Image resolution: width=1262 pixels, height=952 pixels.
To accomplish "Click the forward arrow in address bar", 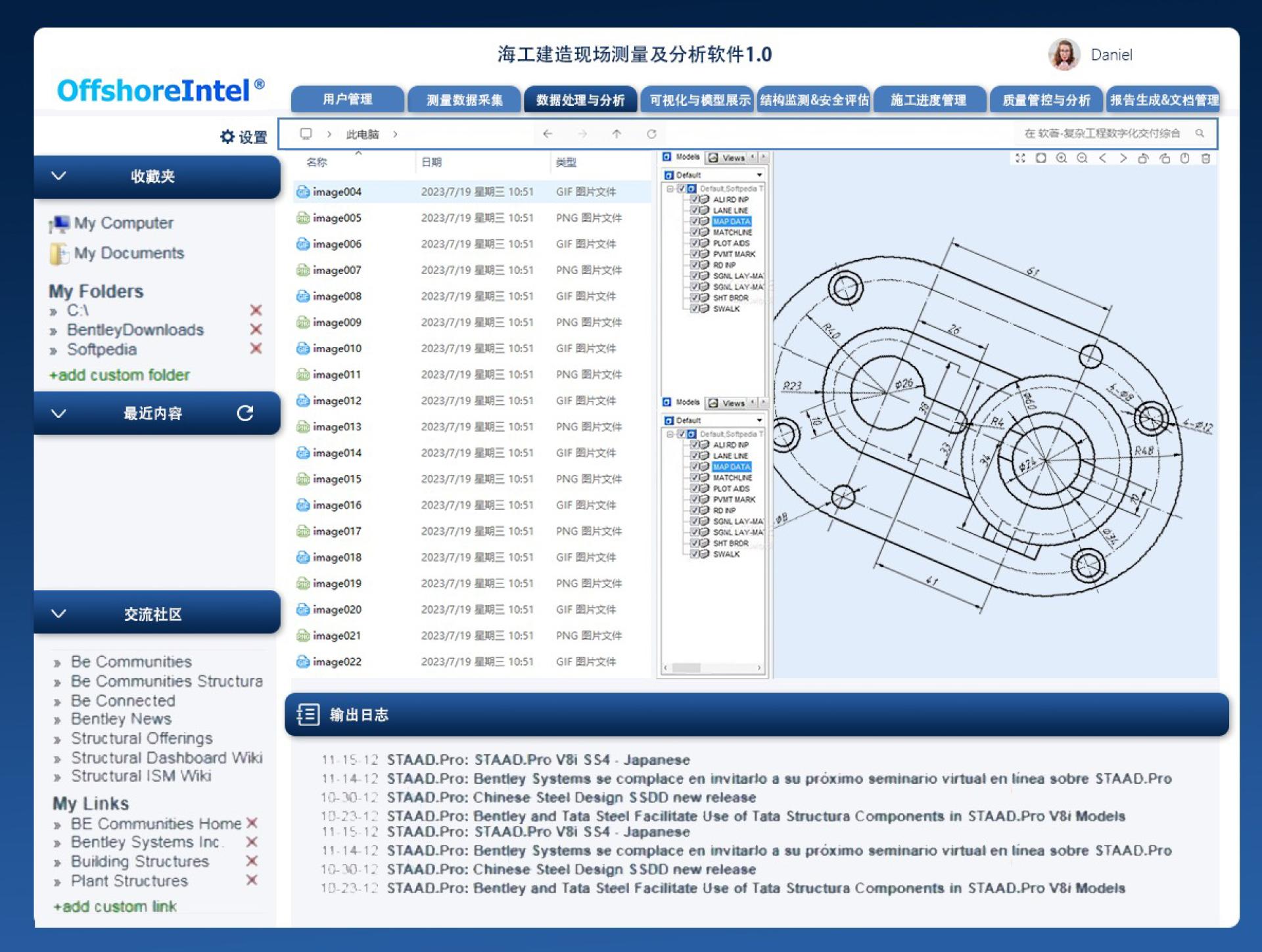I will click(x=582, y=134).
